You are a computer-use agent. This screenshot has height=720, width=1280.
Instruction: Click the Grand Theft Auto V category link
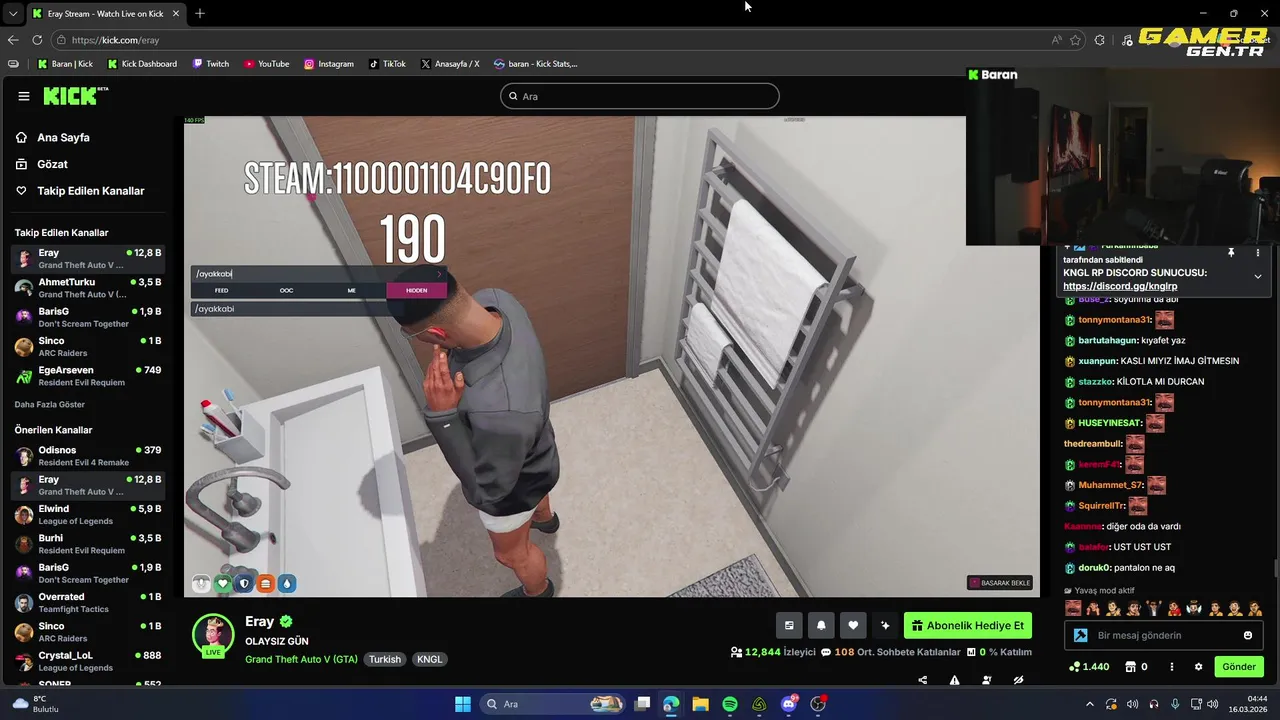[301, 660]
